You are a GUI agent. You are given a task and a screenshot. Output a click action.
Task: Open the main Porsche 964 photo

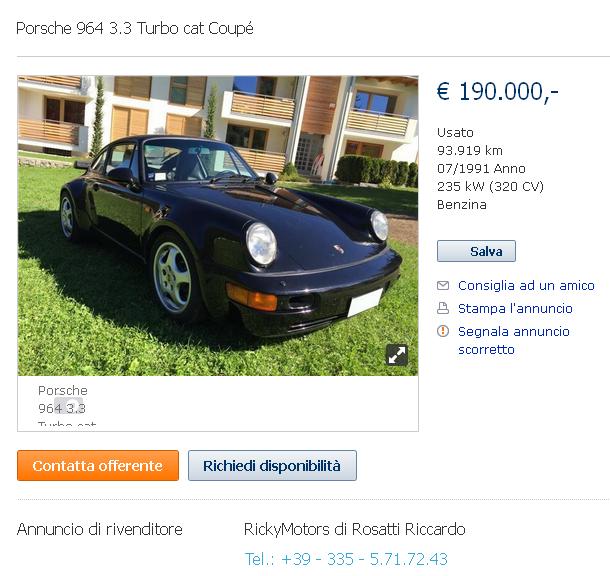point(218,226)
